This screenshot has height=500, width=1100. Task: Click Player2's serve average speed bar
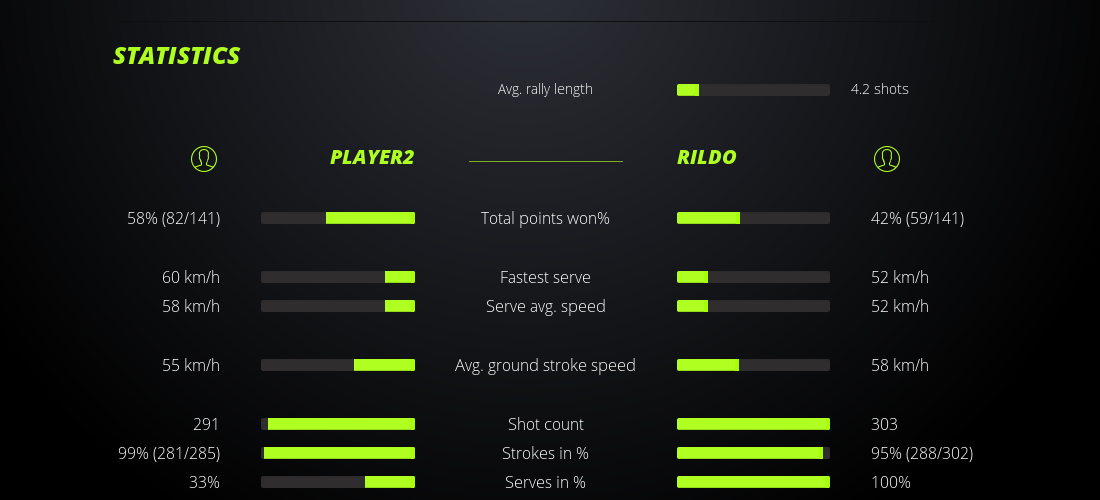tap(338, 306)
